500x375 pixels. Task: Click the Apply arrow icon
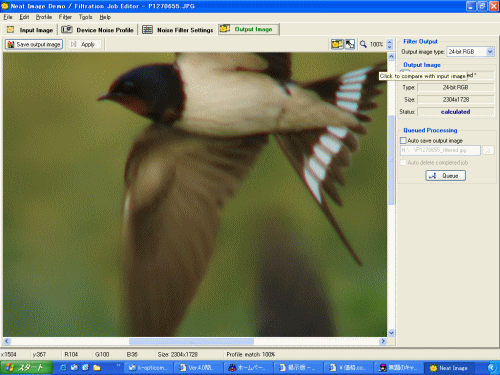click(x=74, y=44)
